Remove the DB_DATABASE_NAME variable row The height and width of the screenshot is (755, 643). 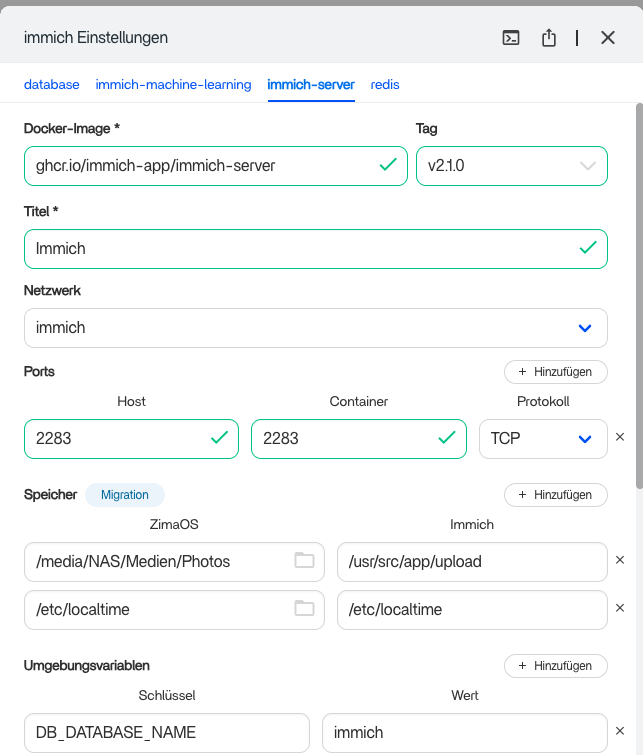[619, 732]
